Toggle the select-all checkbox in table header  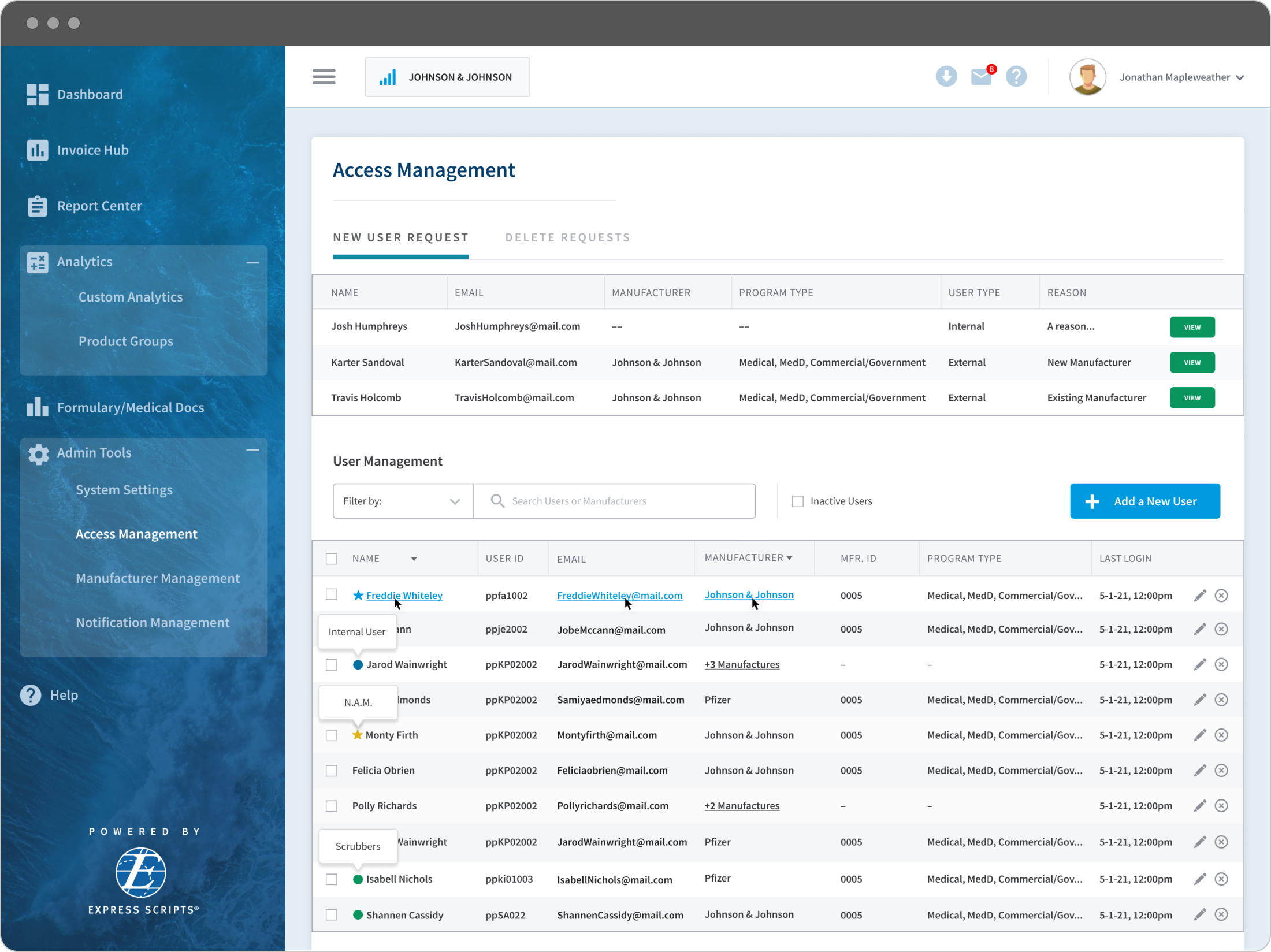coord(332,559)
